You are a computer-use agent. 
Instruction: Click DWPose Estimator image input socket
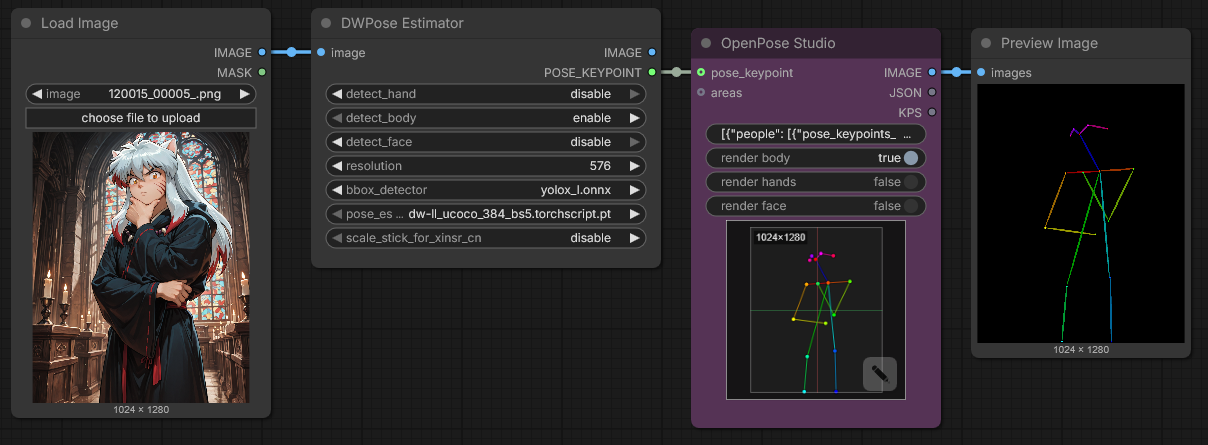tap(321, 52)
